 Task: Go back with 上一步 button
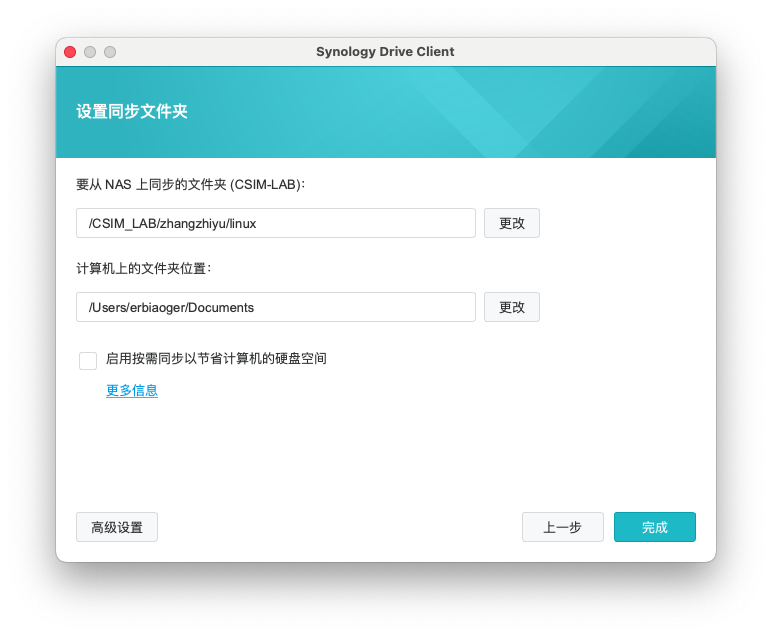coord(563,527)
